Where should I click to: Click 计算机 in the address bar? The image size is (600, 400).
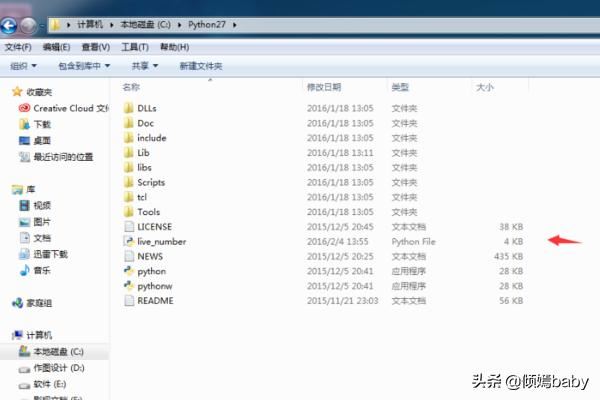click(x=90, y=24)
